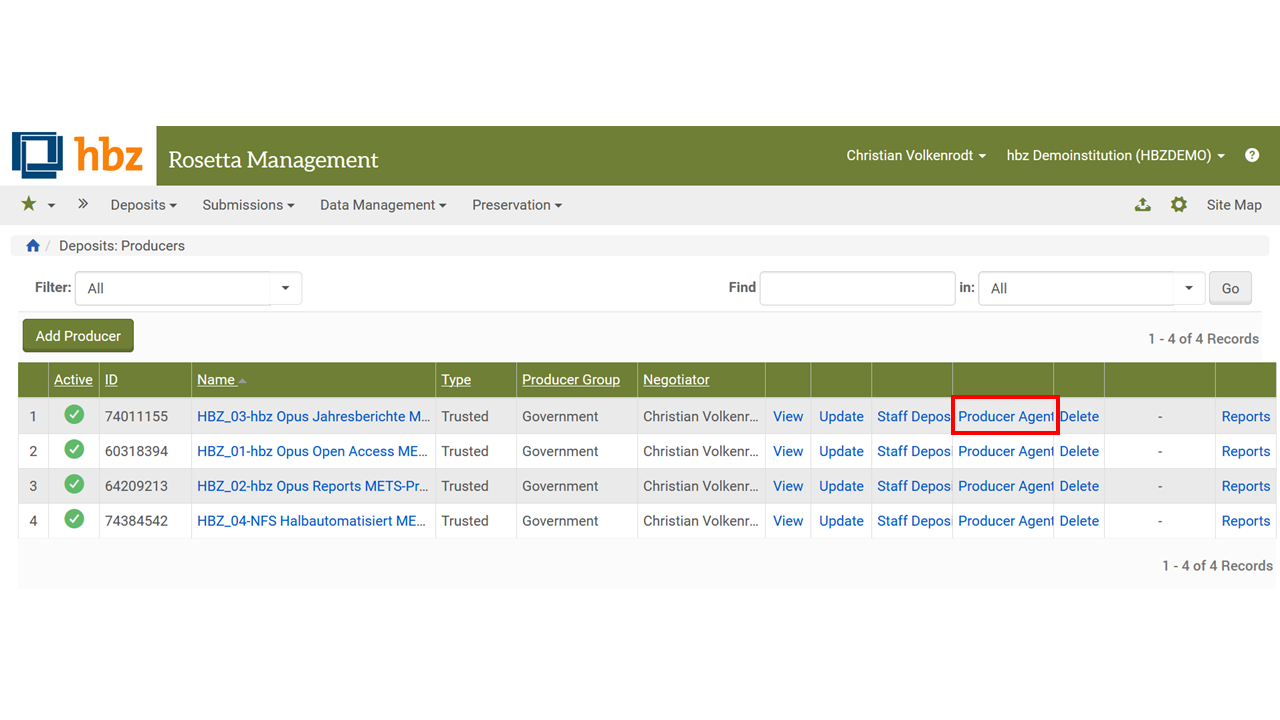Screen dimensions: 1280x720
Task: Click the Add Producer button
Action: [78, 336]
